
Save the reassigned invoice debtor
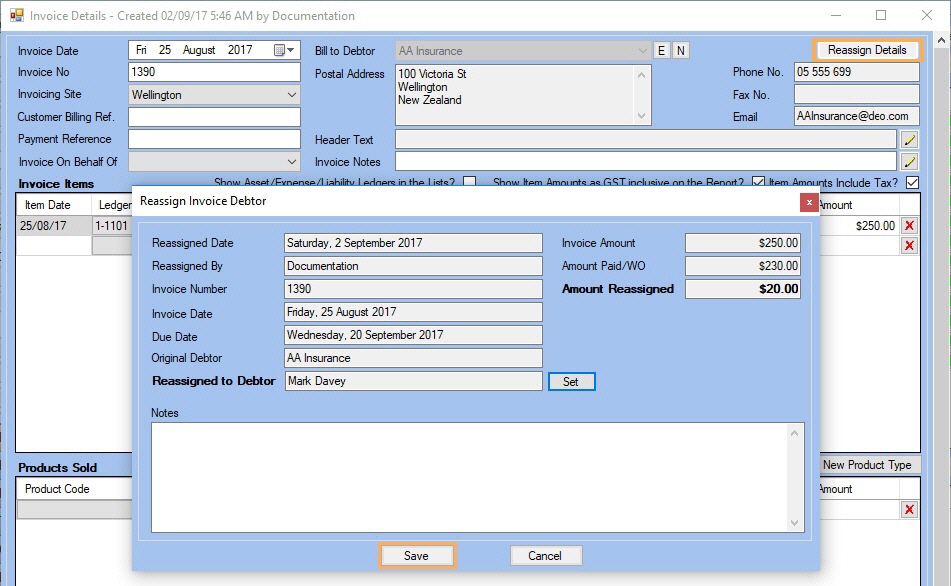click(x=416, y=555)
